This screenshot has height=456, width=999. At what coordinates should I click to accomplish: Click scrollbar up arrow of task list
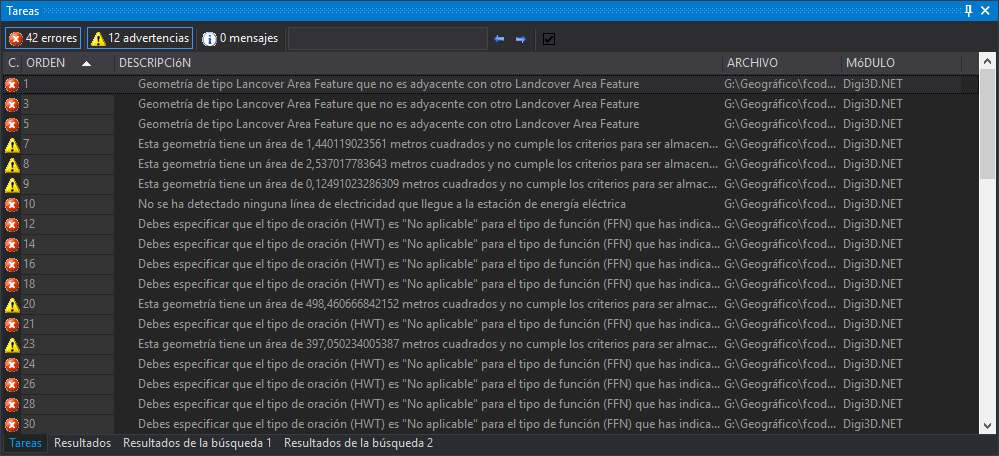coord(987,62)
